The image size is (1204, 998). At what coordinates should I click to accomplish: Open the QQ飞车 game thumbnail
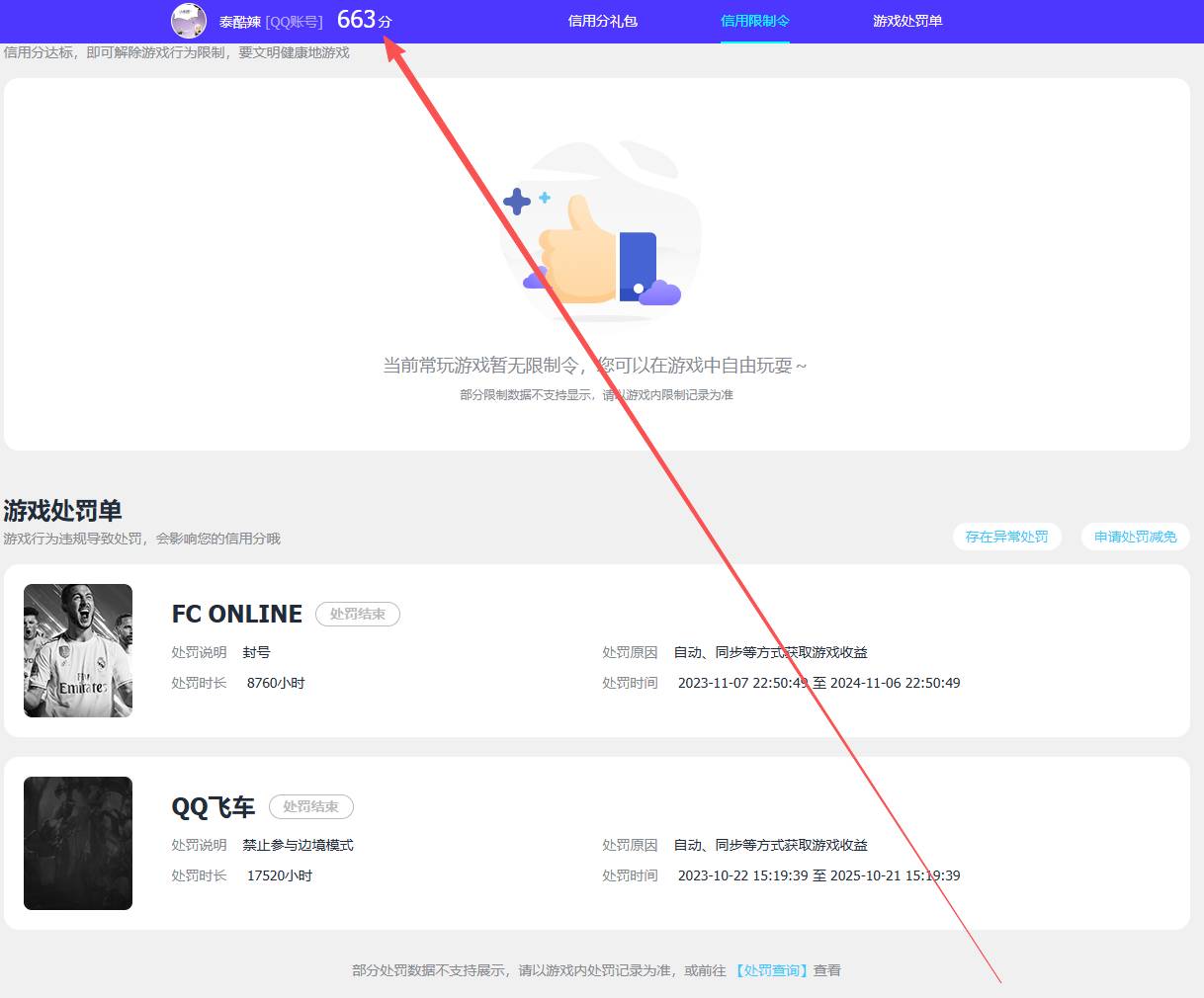(78, 843)
